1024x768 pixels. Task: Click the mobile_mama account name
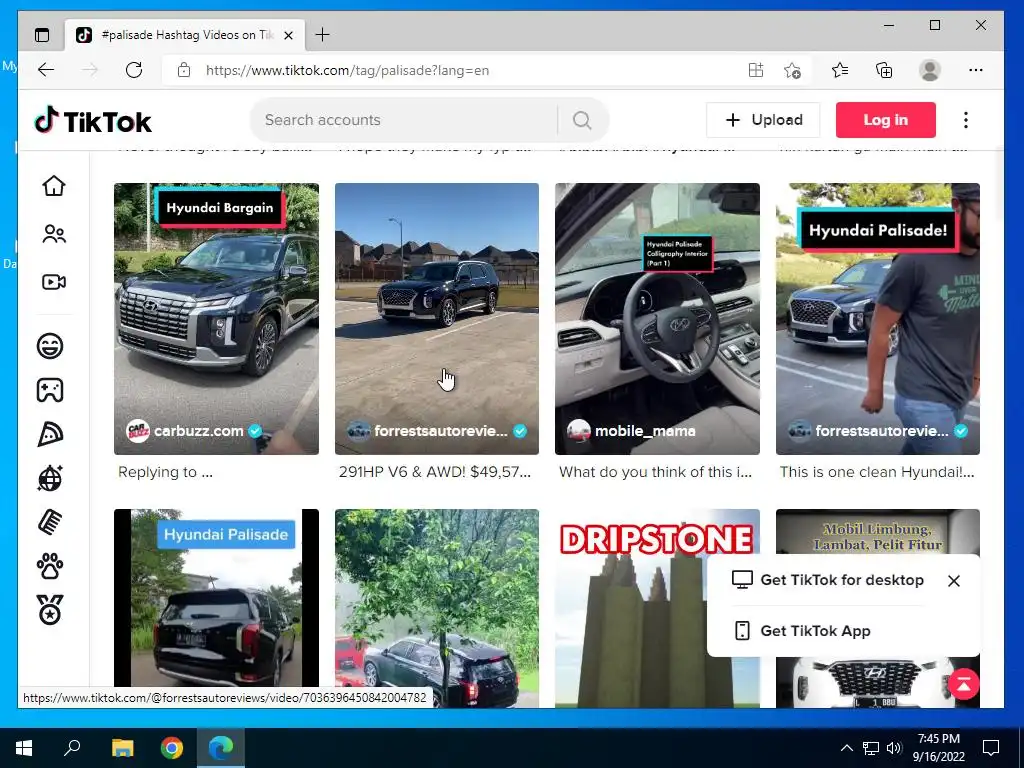click(645, 431)
